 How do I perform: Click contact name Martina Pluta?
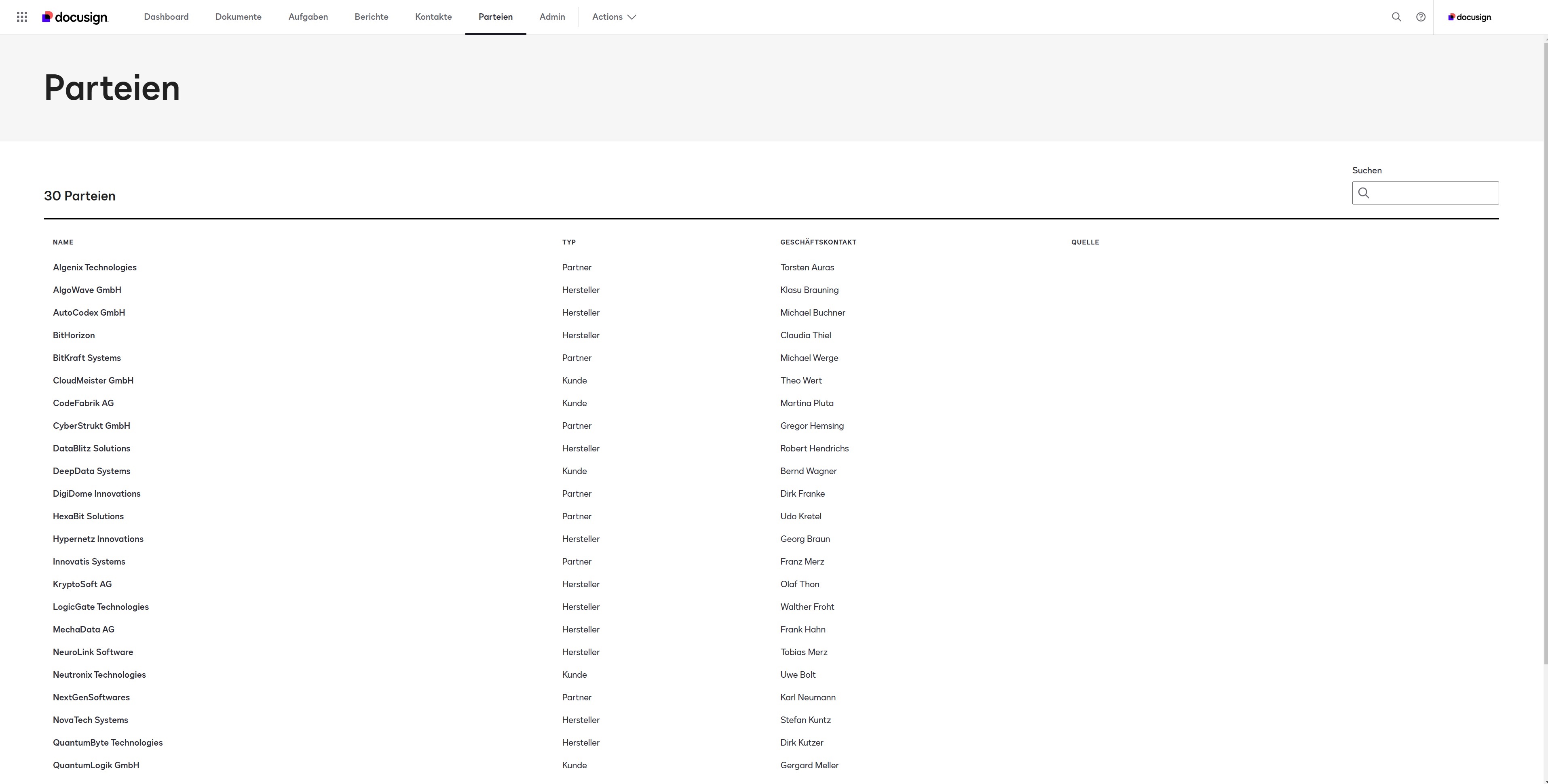click(807, 403)
